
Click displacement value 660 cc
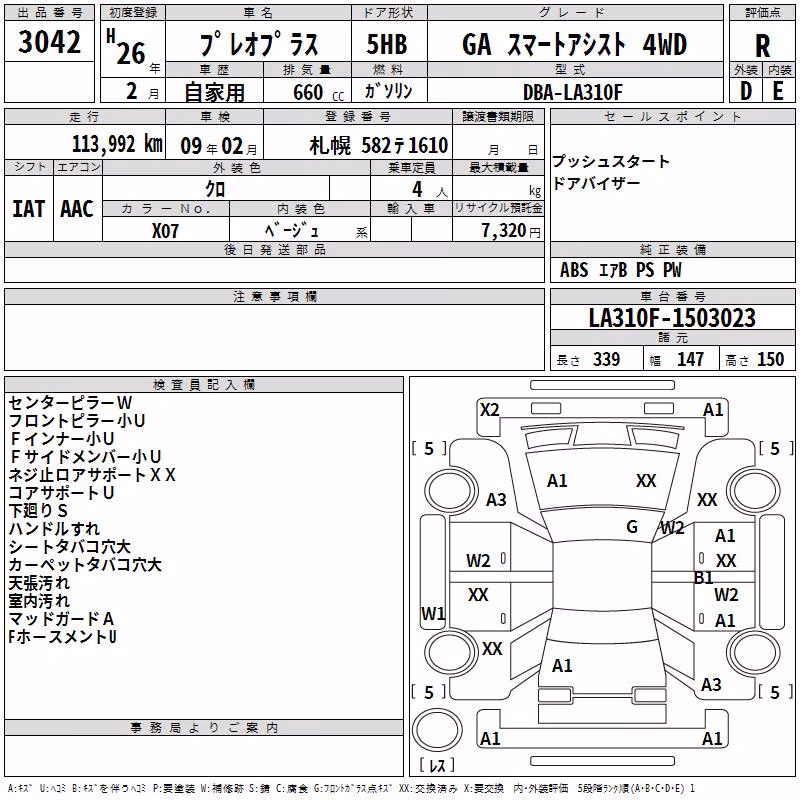coord(319,92)
